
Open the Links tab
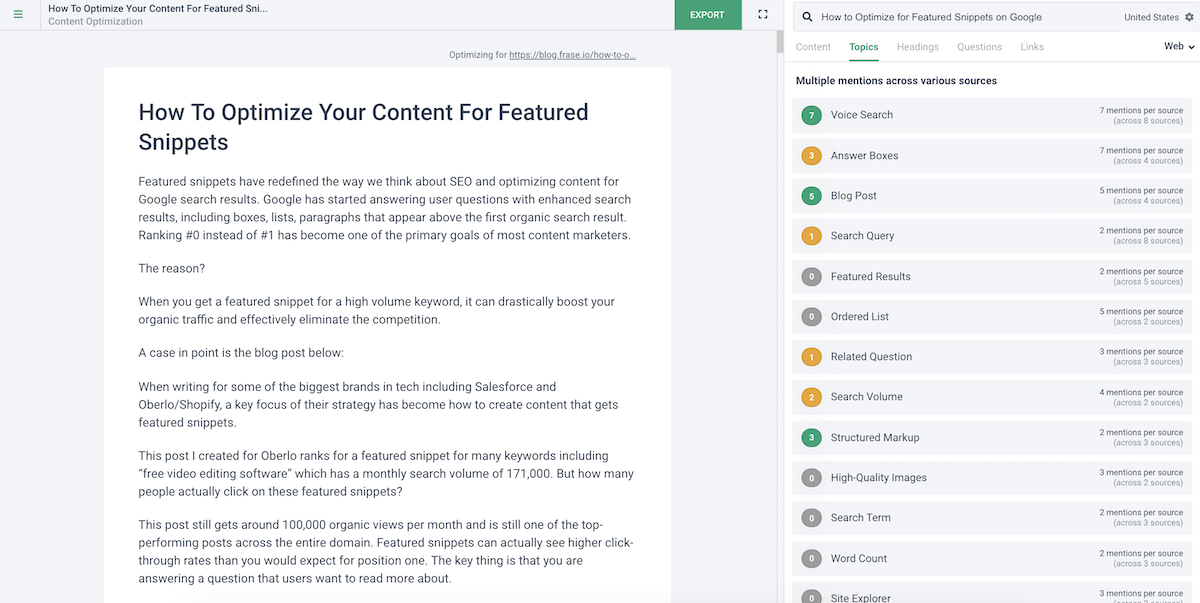1032,47
